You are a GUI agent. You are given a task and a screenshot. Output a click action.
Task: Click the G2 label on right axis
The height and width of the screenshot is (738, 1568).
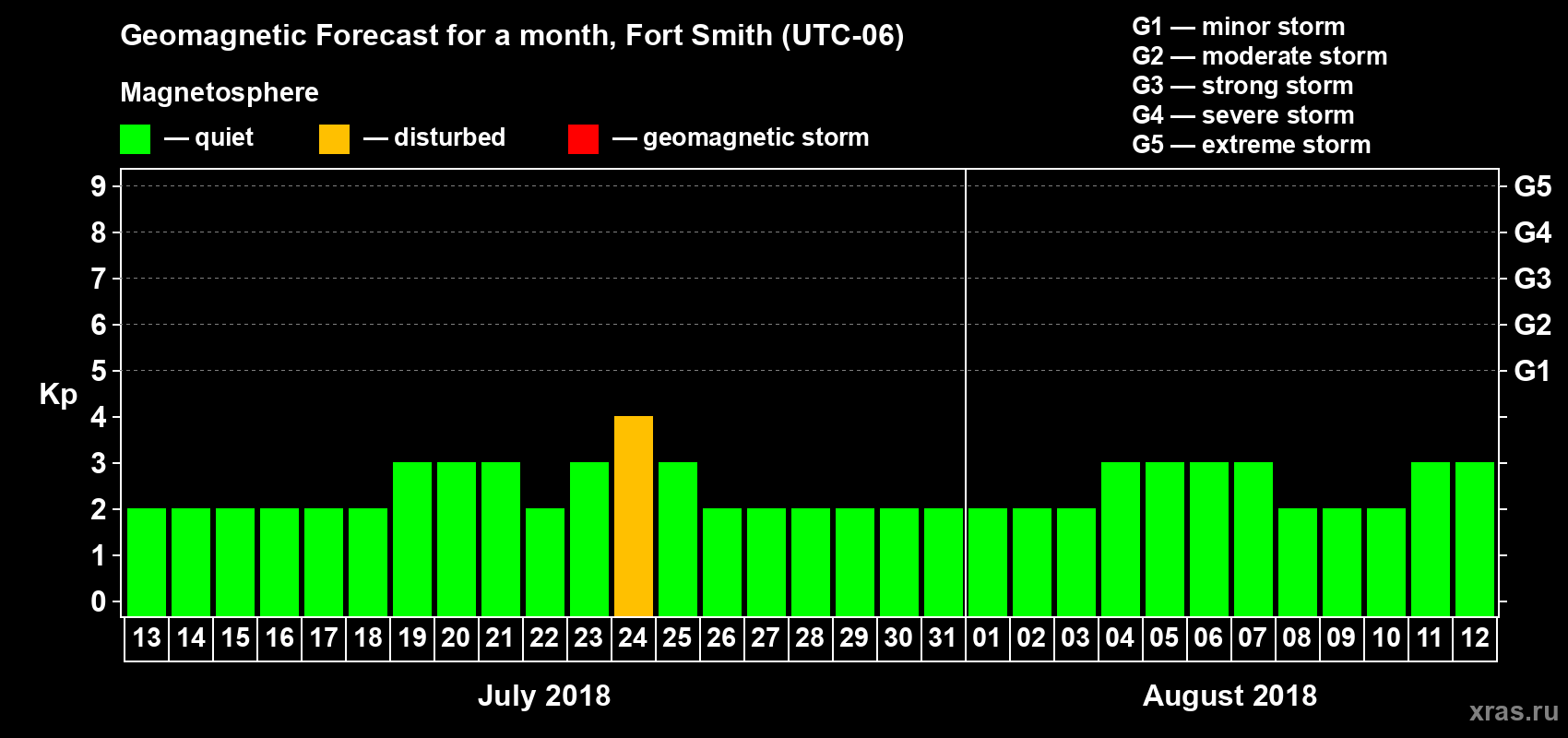coord(1533,325)
